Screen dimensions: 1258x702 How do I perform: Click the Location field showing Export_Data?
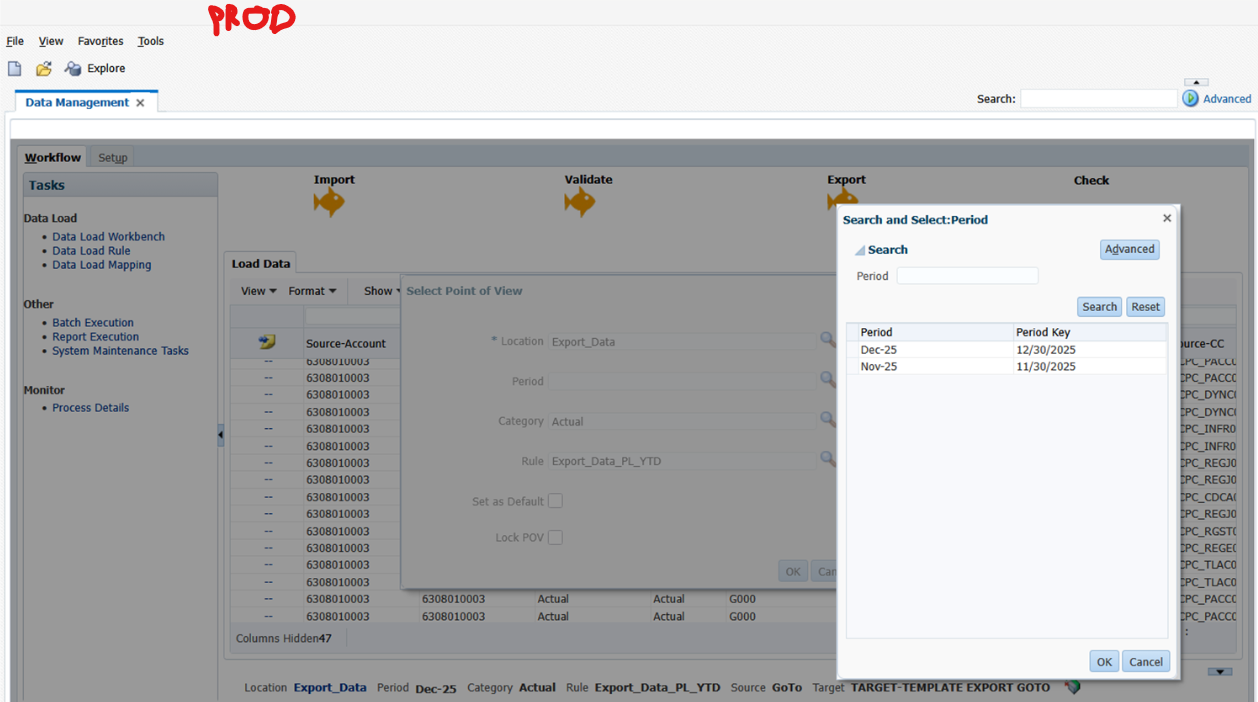(683, 341)
